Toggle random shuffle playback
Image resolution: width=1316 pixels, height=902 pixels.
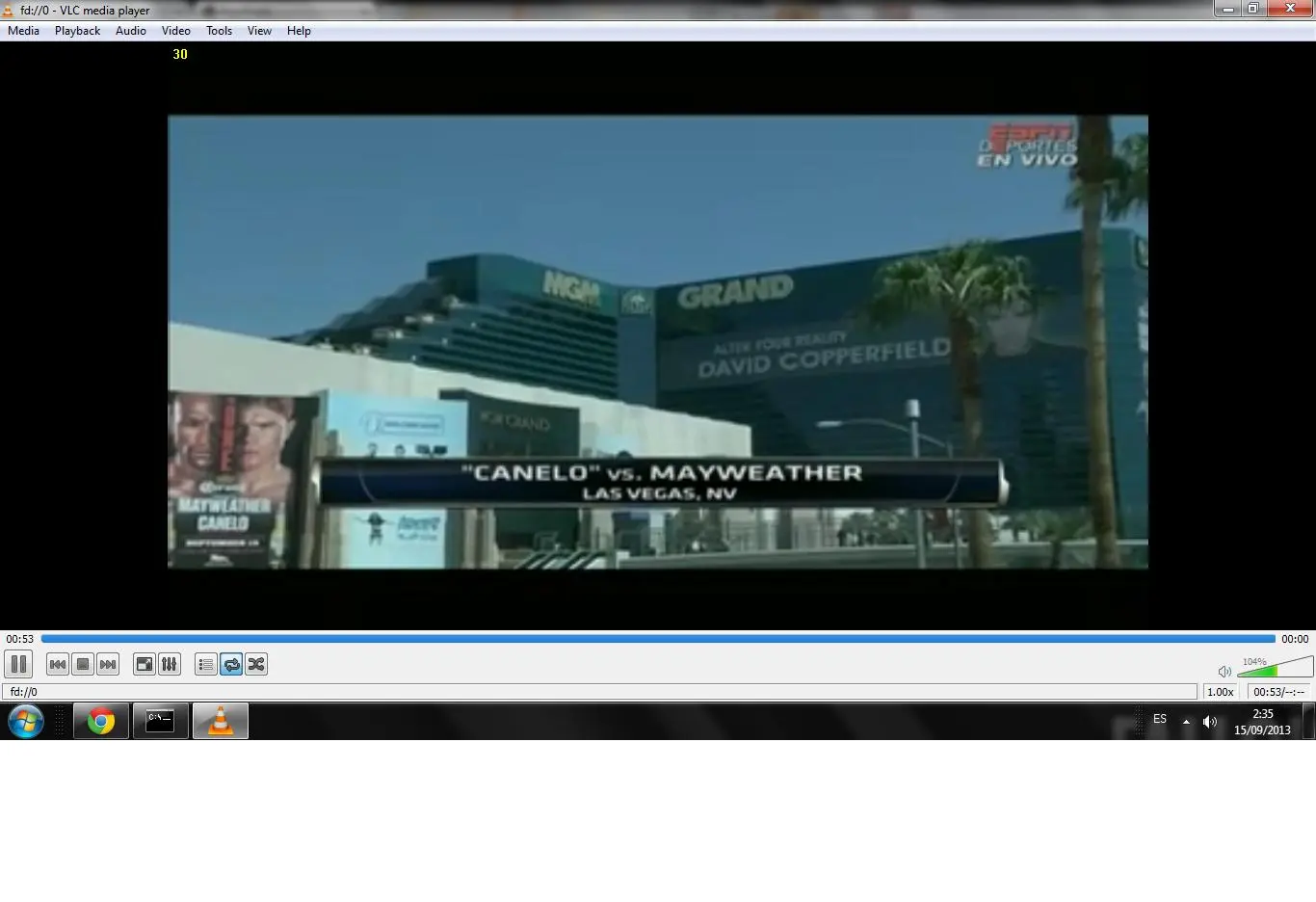click(x=256, y=664)
